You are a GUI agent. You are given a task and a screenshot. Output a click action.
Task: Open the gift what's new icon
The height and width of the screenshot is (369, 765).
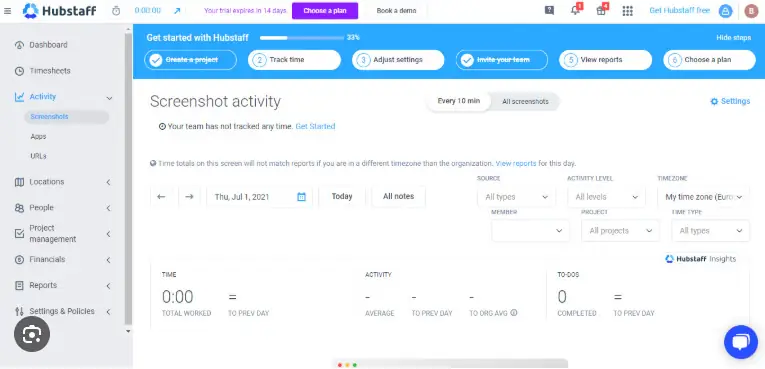pos(602,11)
